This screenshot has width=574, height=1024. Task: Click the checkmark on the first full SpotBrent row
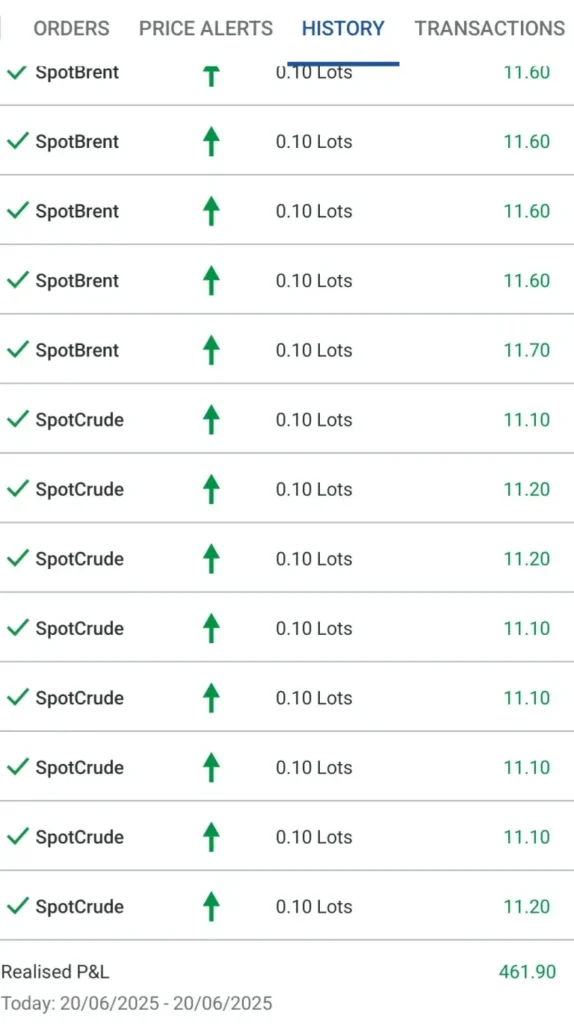[18, 141]
